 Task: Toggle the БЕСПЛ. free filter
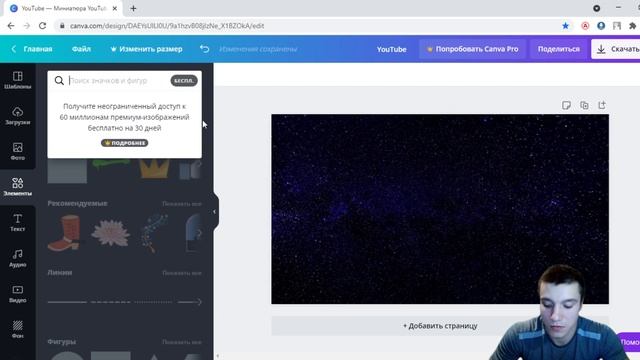point(184,80)
